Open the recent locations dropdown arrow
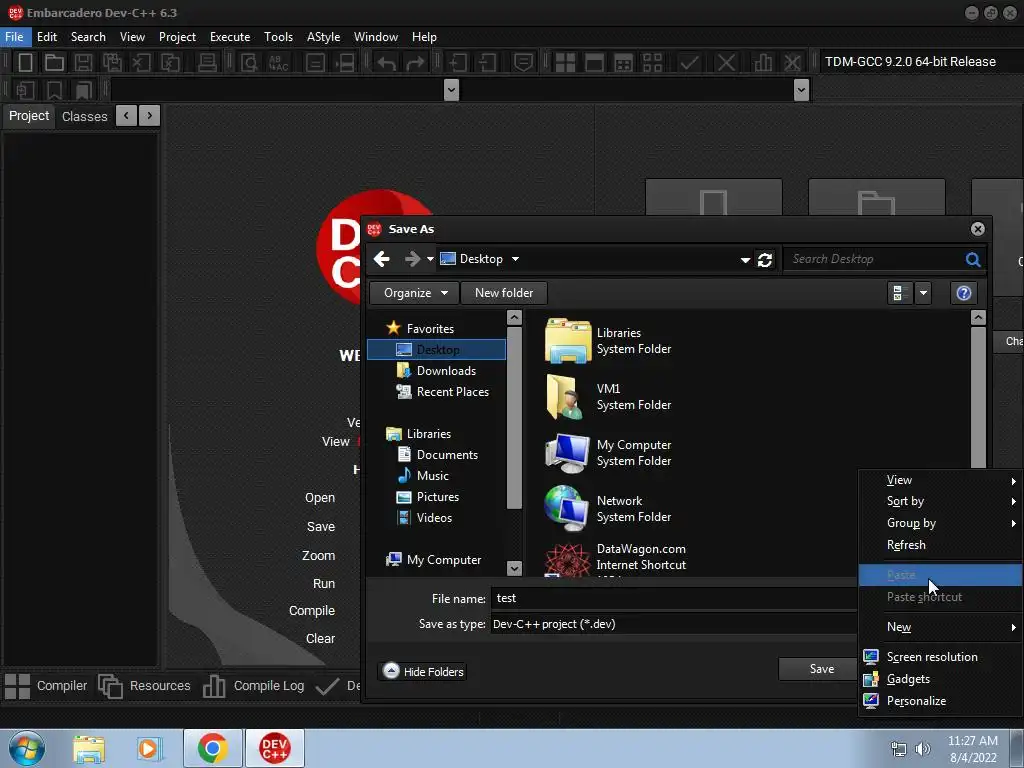 pos(430,259)
